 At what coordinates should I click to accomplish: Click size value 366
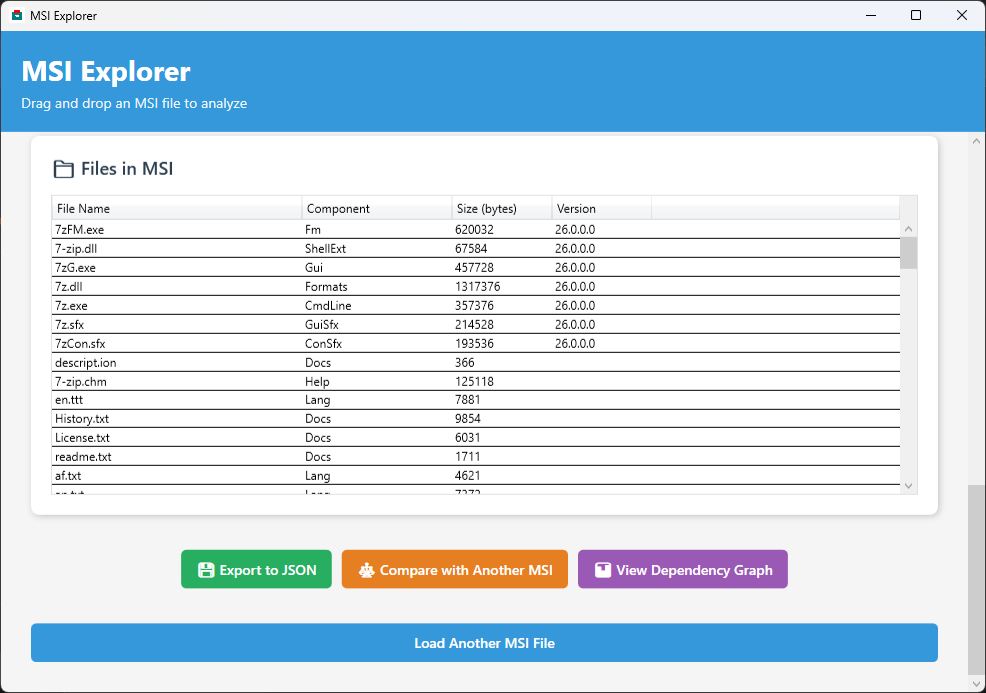465,362
